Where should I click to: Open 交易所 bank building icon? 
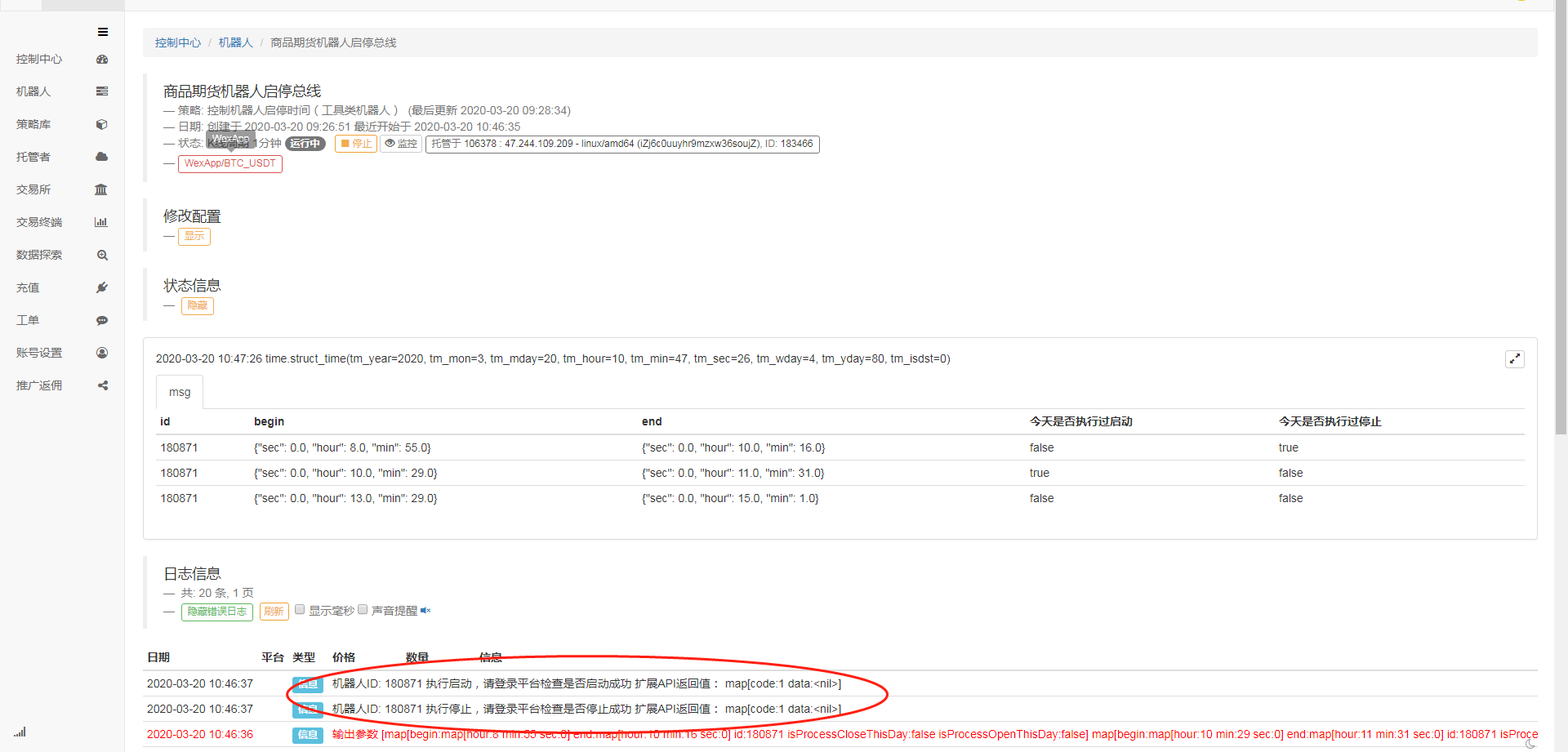[x=101, y=189]
